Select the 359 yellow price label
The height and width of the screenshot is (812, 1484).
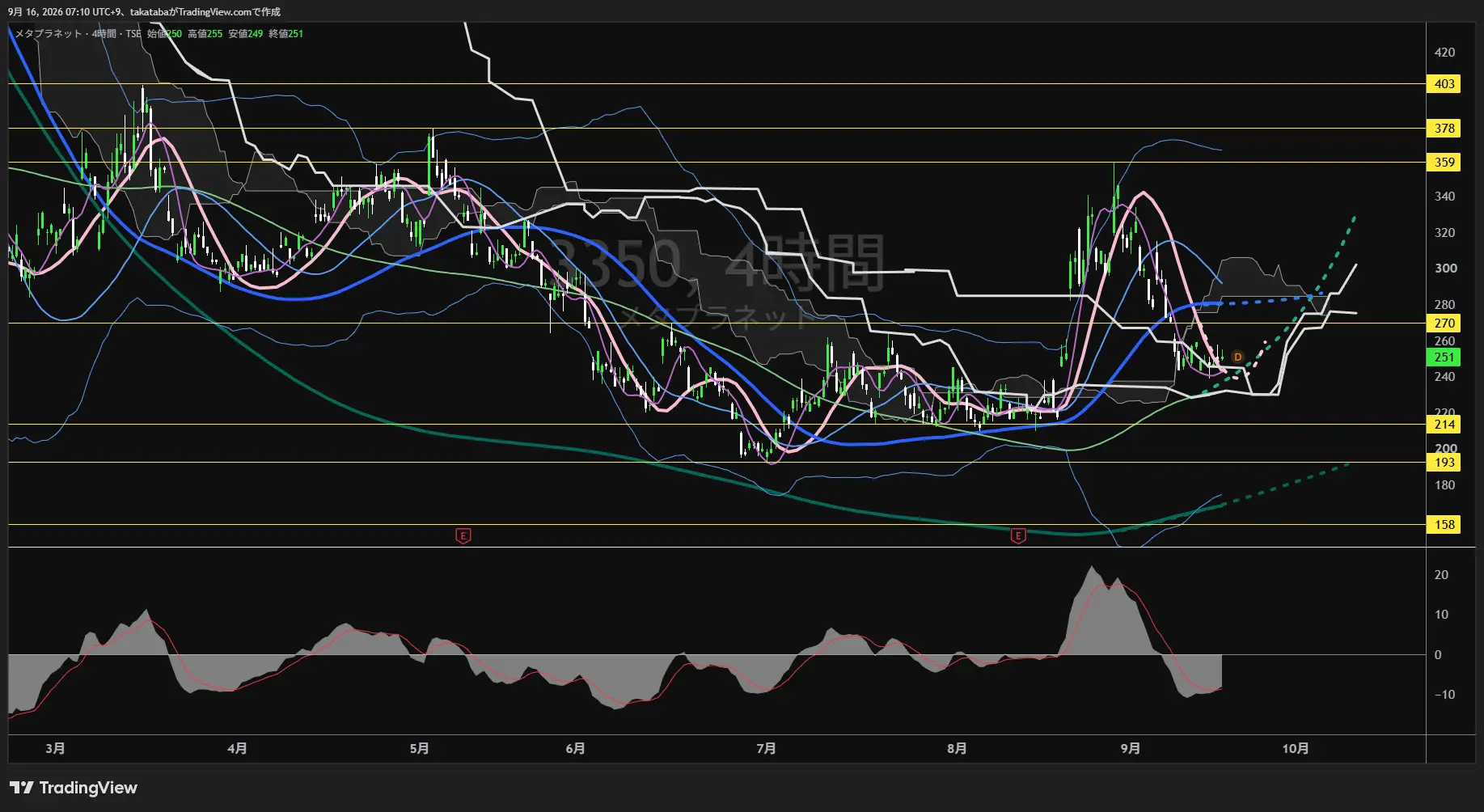click(x=1444, y=163)
